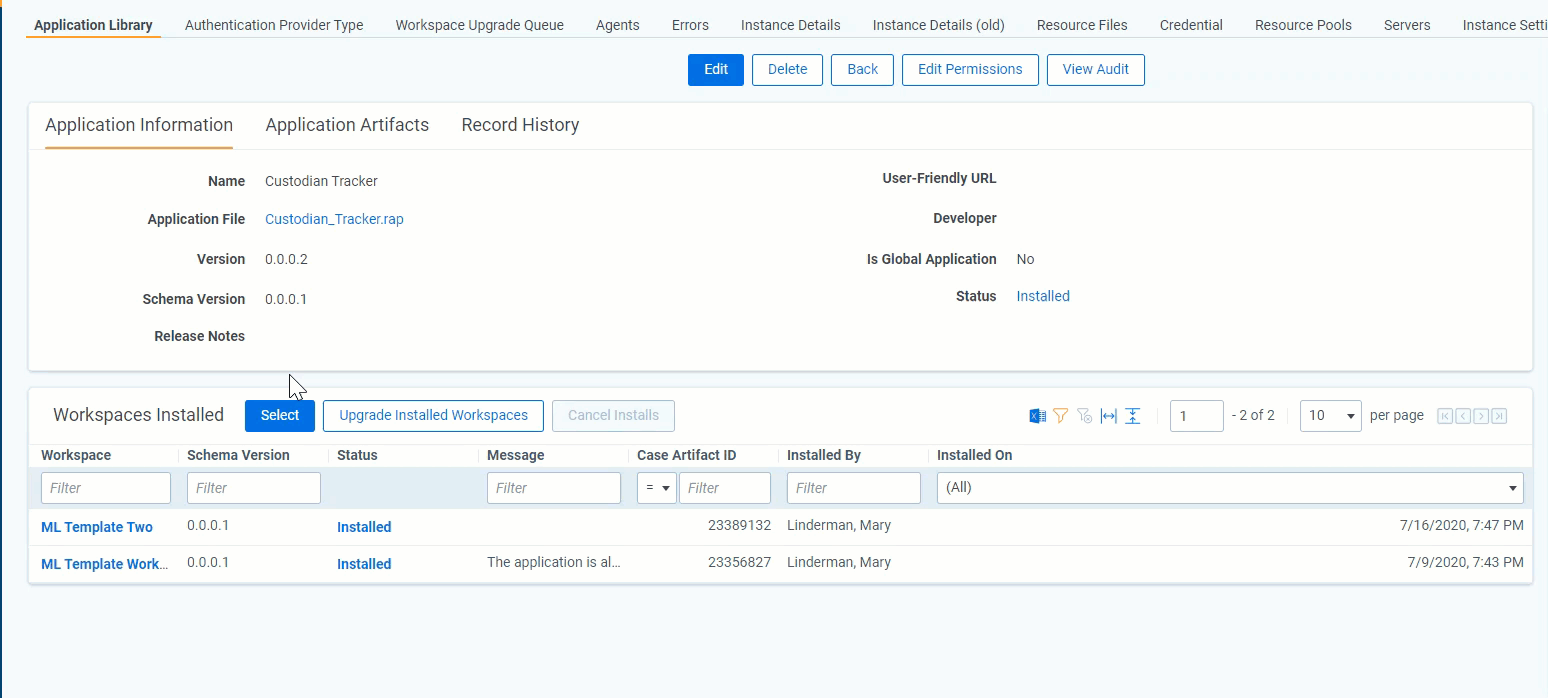This screenshot has height=698, width=1548.
Task: Select the Application Information section
Action: 139,125
